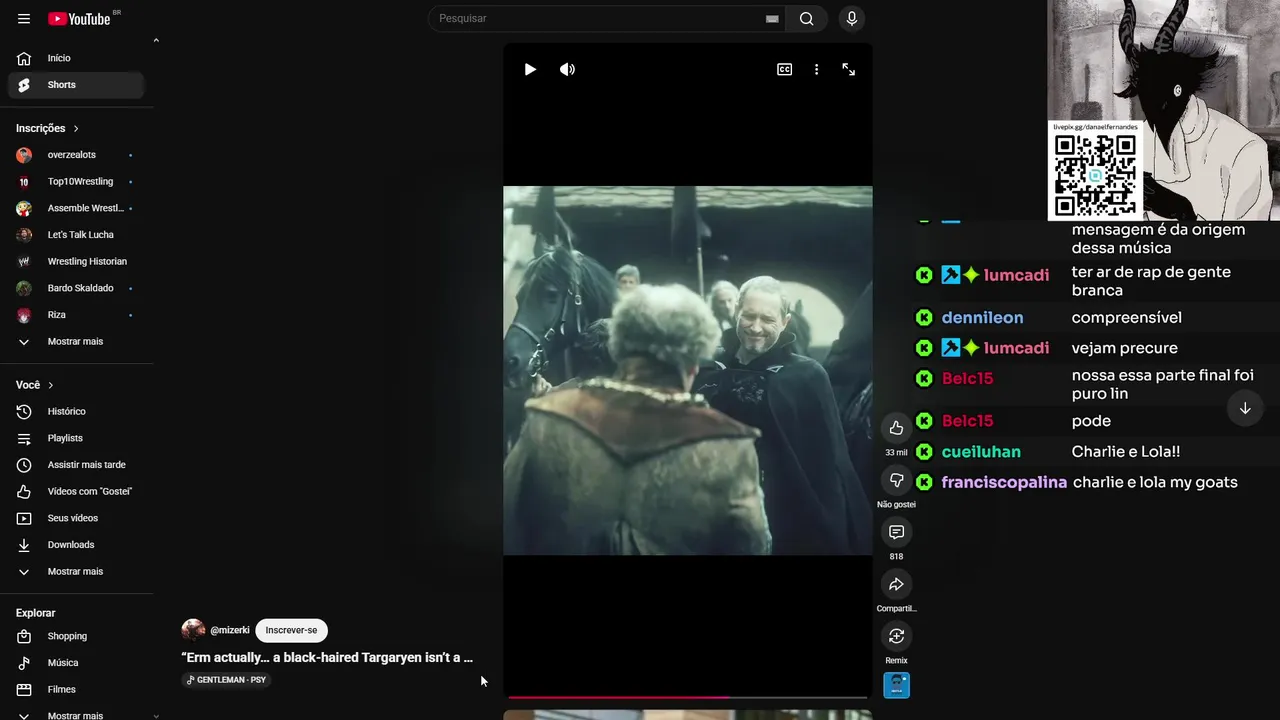
Task: Expand Mostrar mais under subscriptions
Action: (76, 342)
